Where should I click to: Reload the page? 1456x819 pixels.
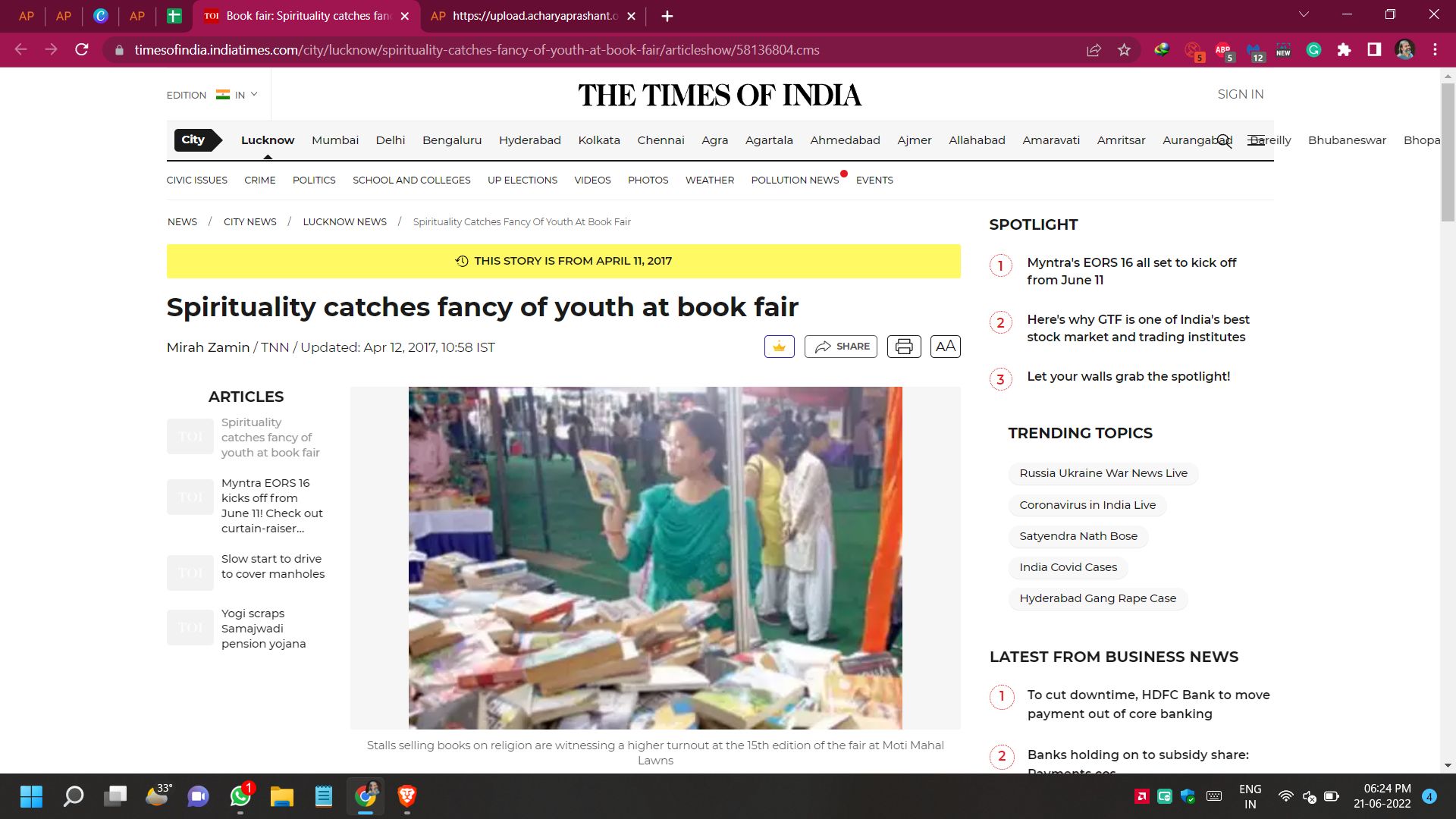[x=82, y=50]
